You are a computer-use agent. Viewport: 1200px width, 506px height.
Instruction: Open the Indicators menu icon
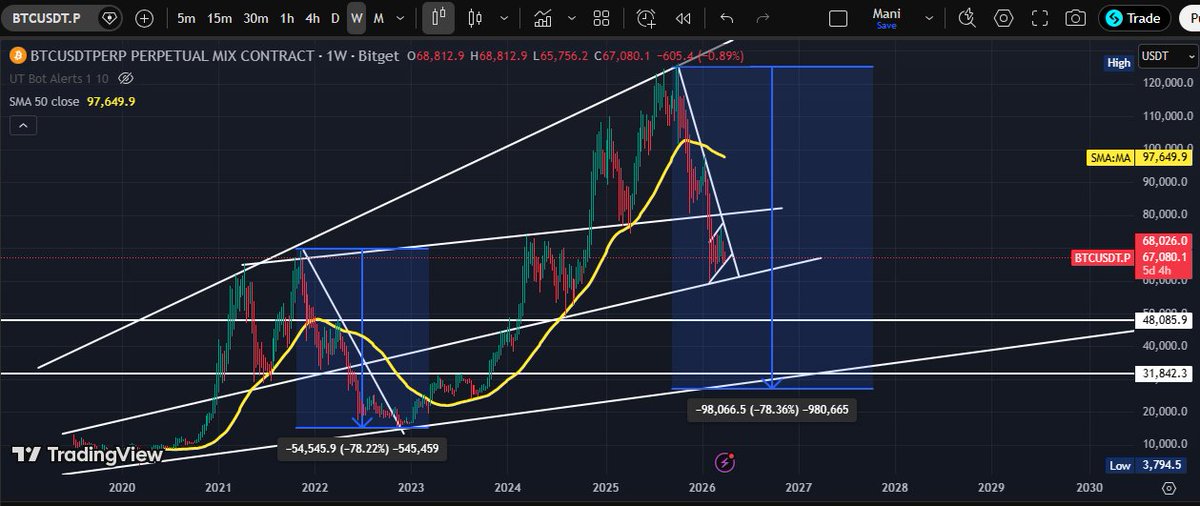pyautogui.click(x=543, y=18)
